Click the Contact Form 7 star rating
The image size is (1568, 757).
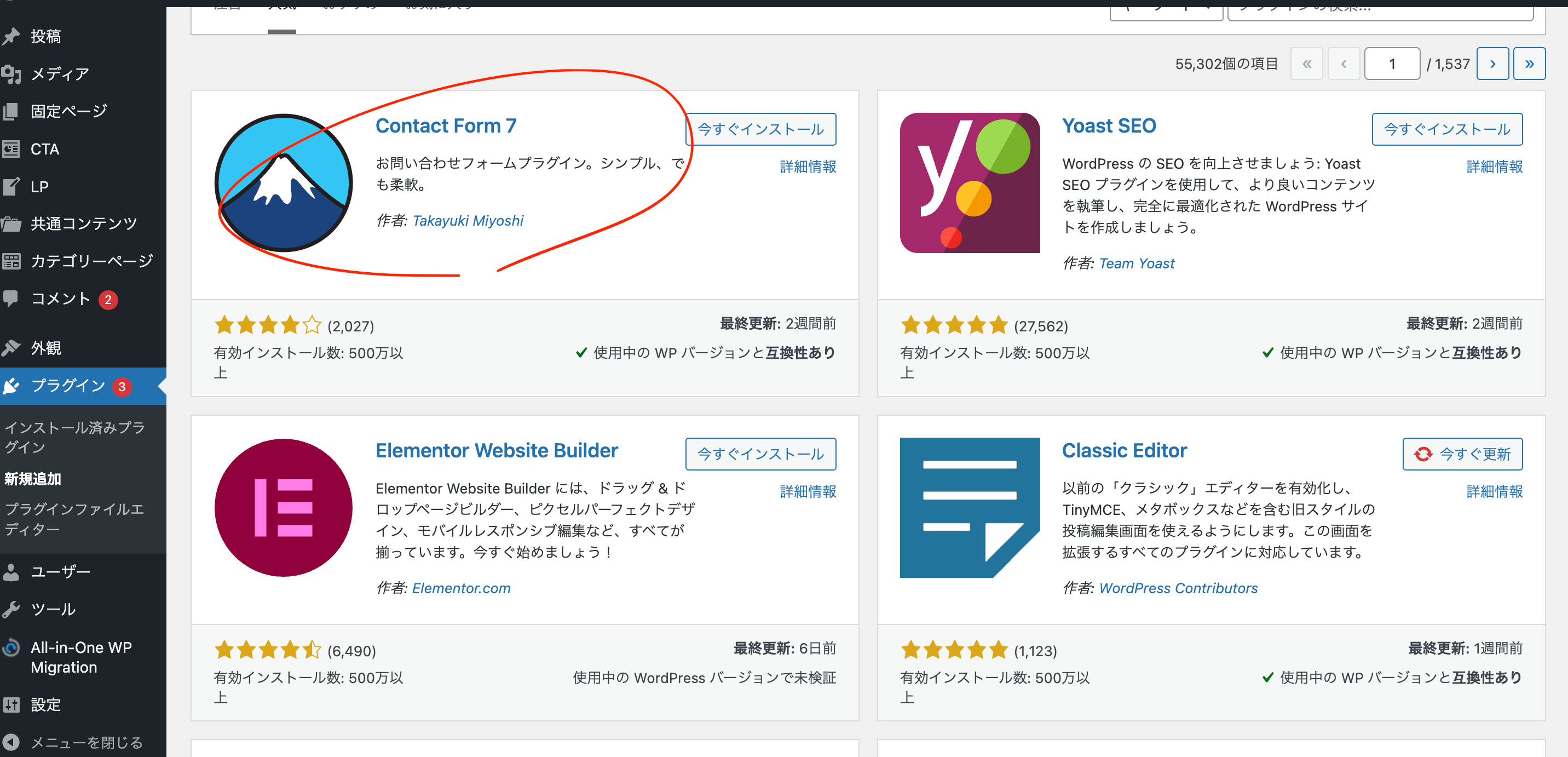(267, 325)
